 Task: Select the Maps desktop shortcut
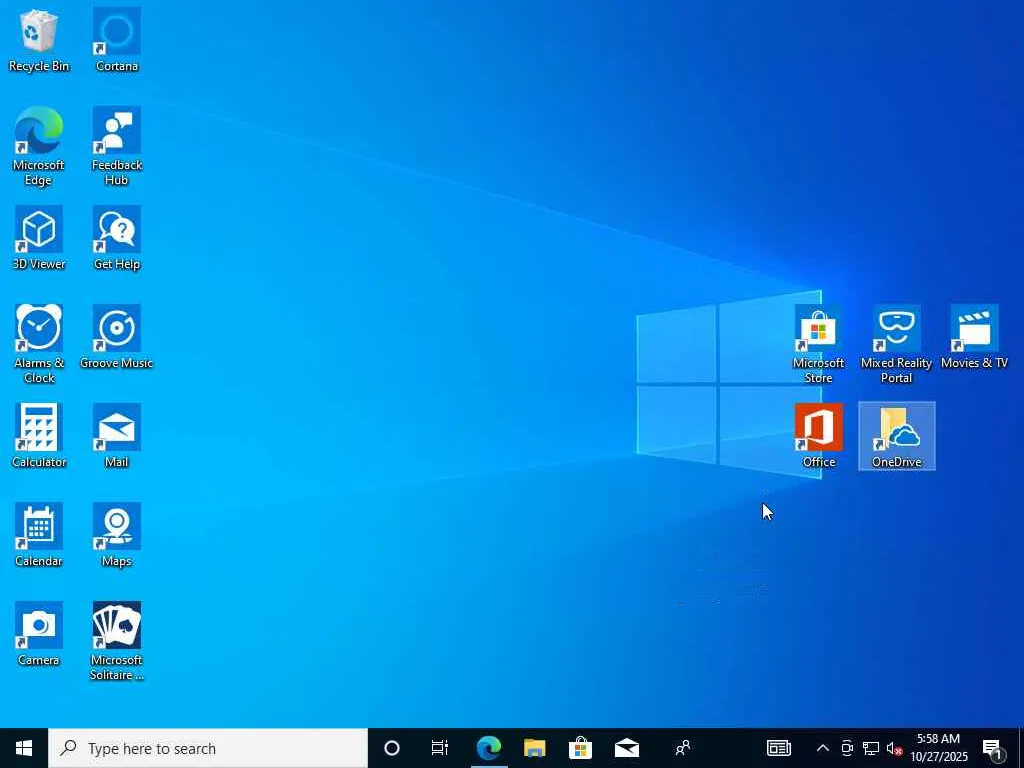tap(117, 536)
